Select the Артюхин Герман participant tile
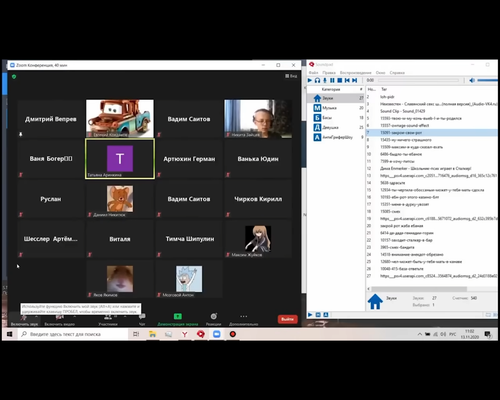The height and width of the screenshot is (400, 500). pyautogui.click(x=189, y=159)
